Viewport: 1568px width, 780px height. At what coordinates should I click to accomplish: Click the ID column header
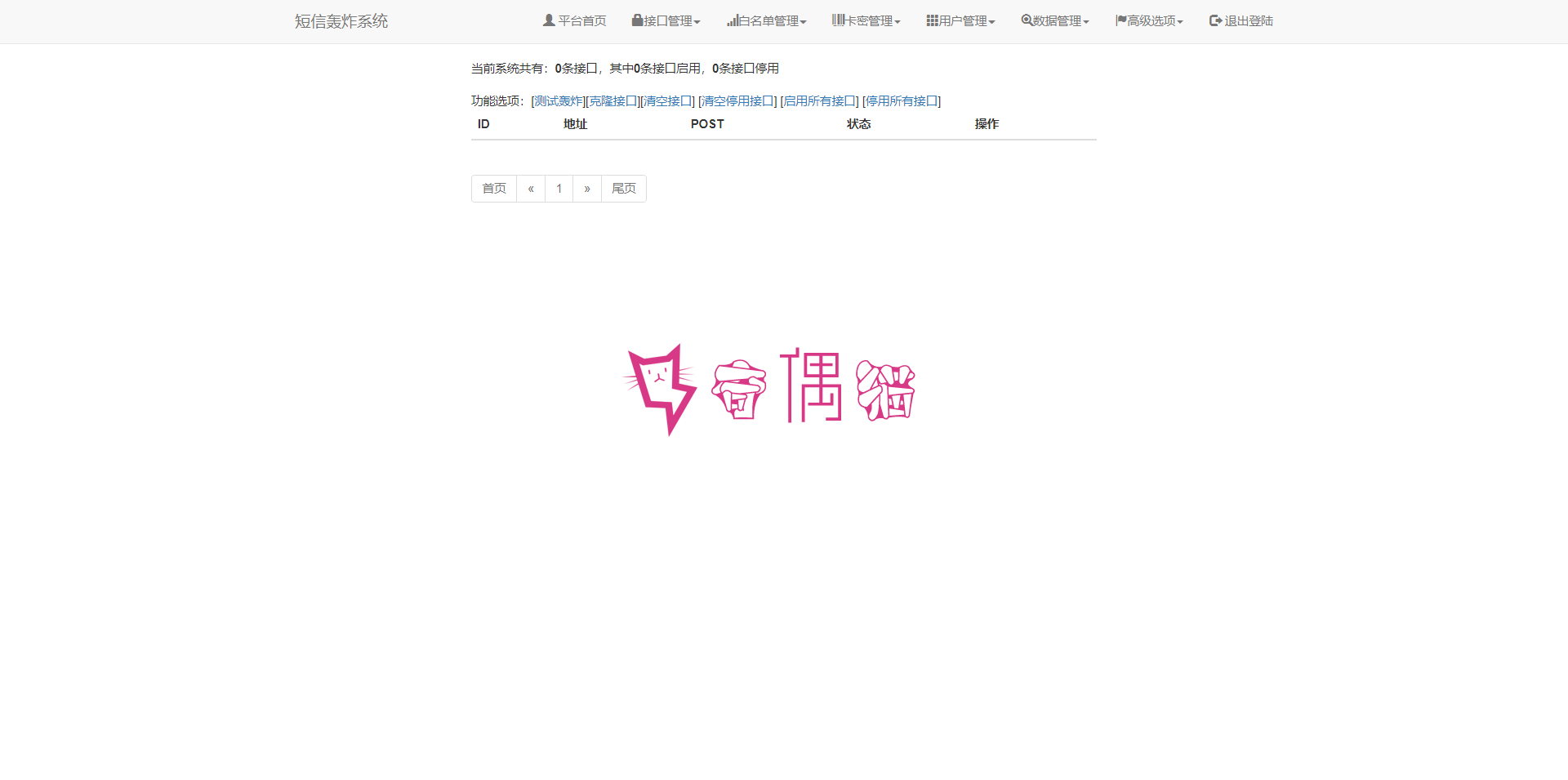coord(483,124)
